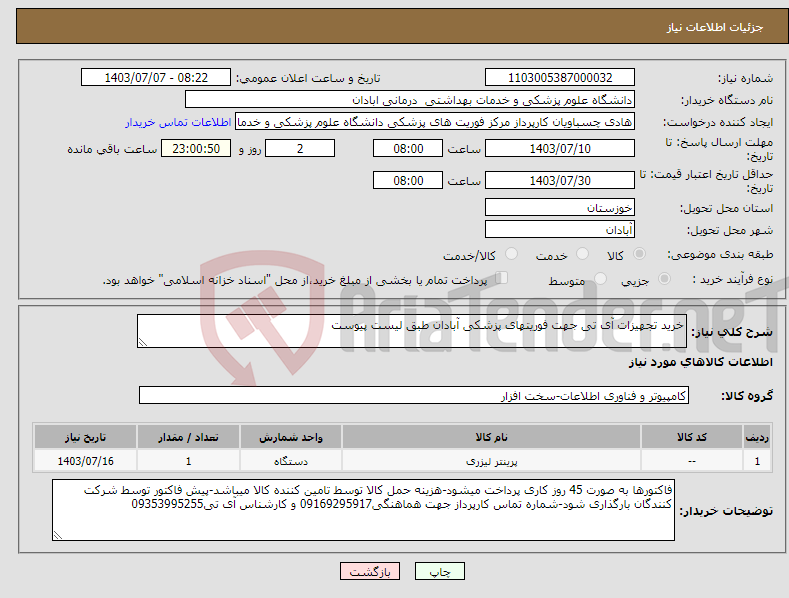Click the شماره نیاز field 1103005387000032
The image size is (789, 598).
coord(560,78)
